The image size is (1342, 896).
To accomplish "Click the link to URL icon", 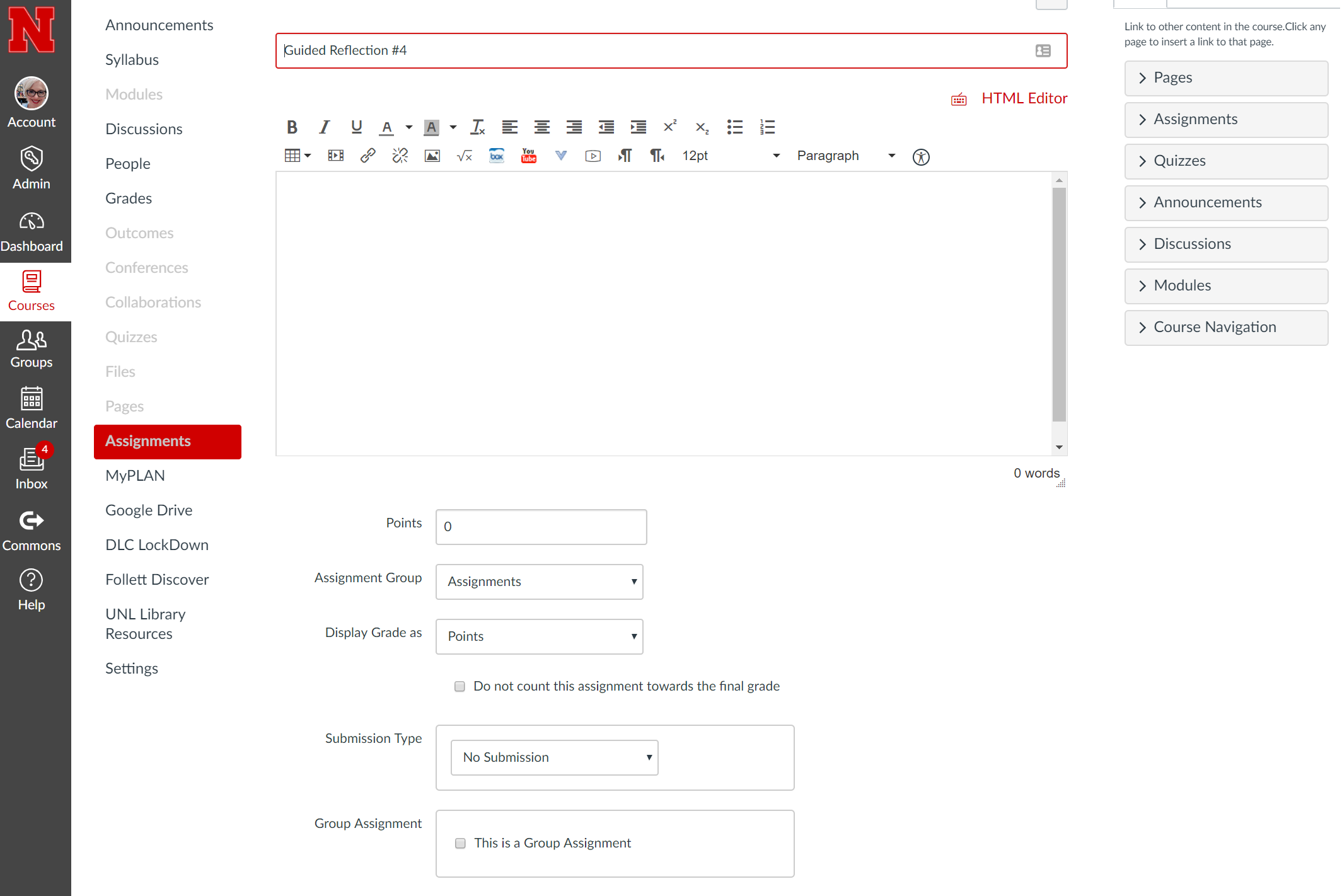I will (367, 156).
